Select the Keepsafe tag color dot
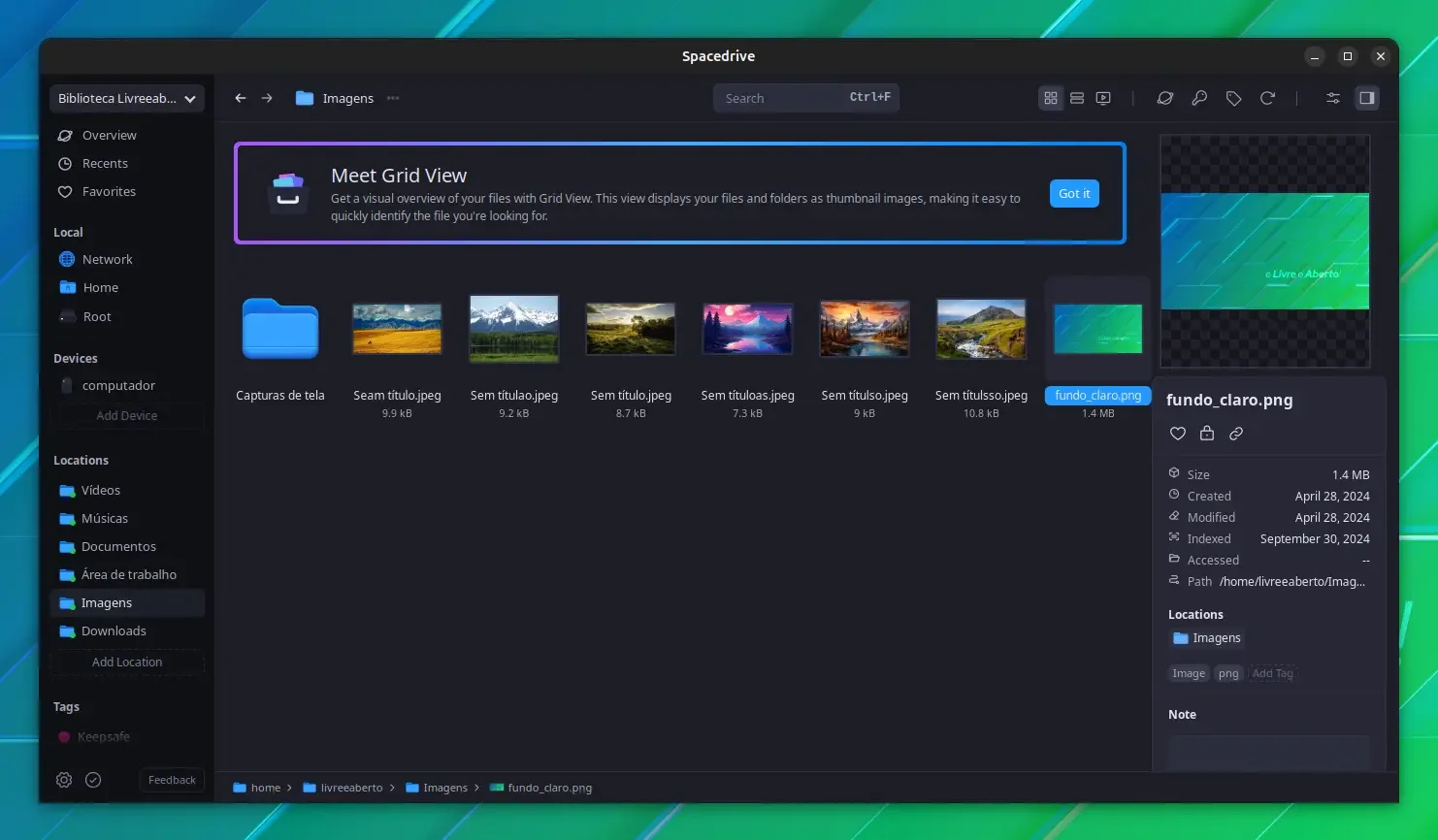 coord(64,737)
